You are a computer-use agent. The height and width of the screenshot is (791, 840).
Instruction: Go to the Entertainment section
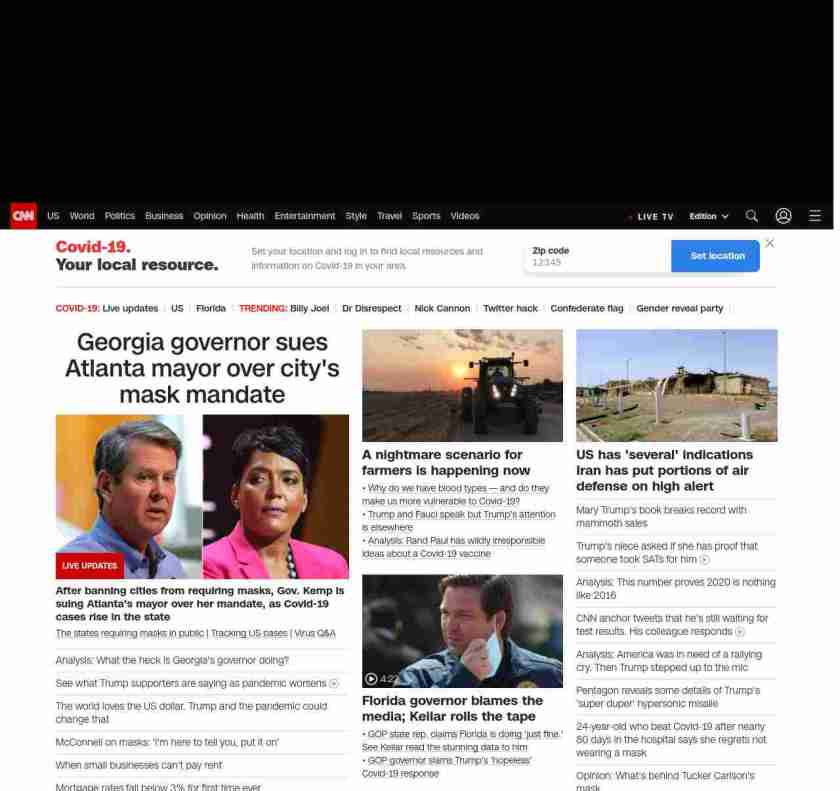coord(304,216)
